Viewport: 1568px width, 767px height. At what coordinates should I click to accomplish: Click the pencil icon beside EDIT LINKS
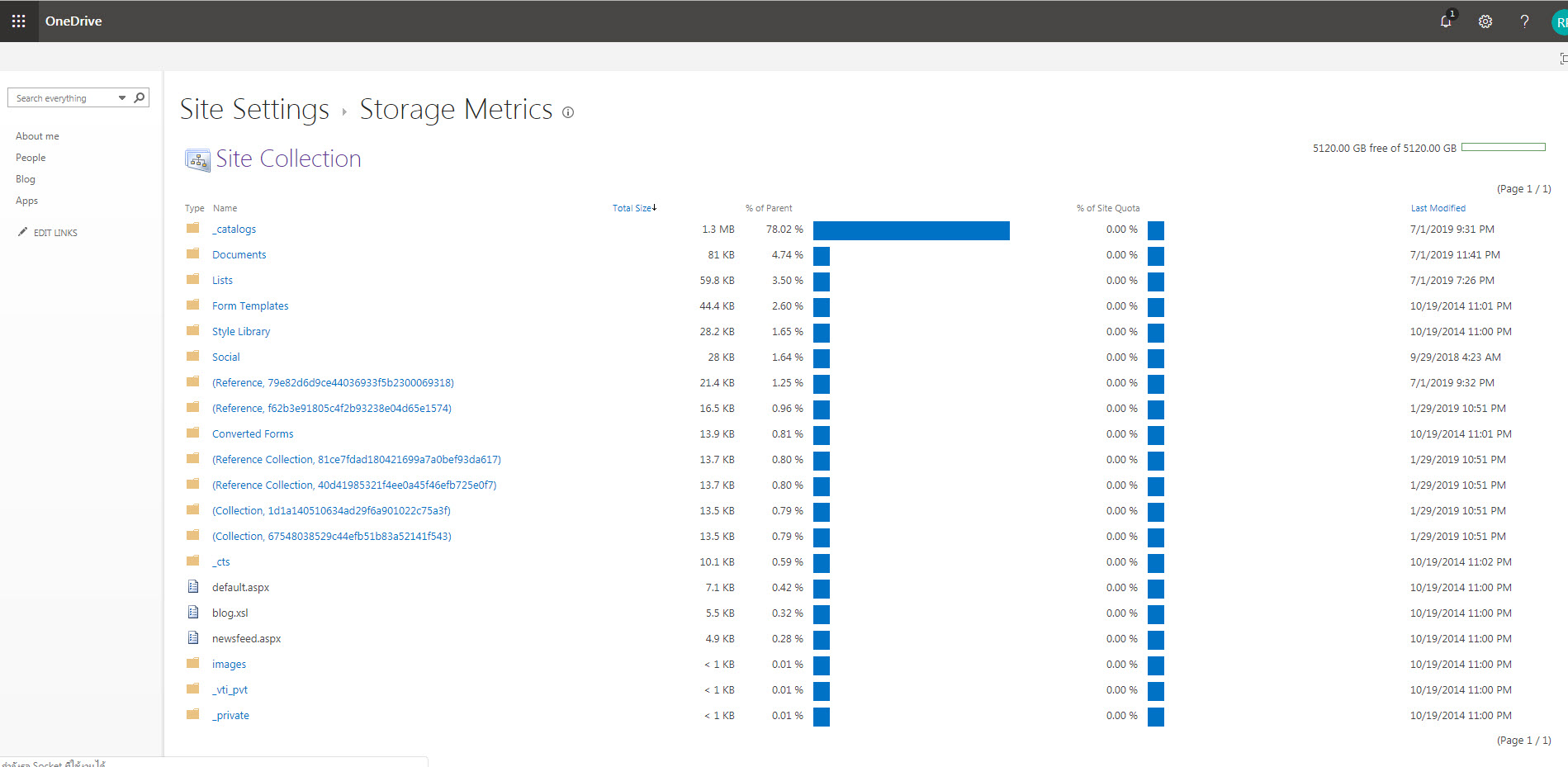pos(22,232)
